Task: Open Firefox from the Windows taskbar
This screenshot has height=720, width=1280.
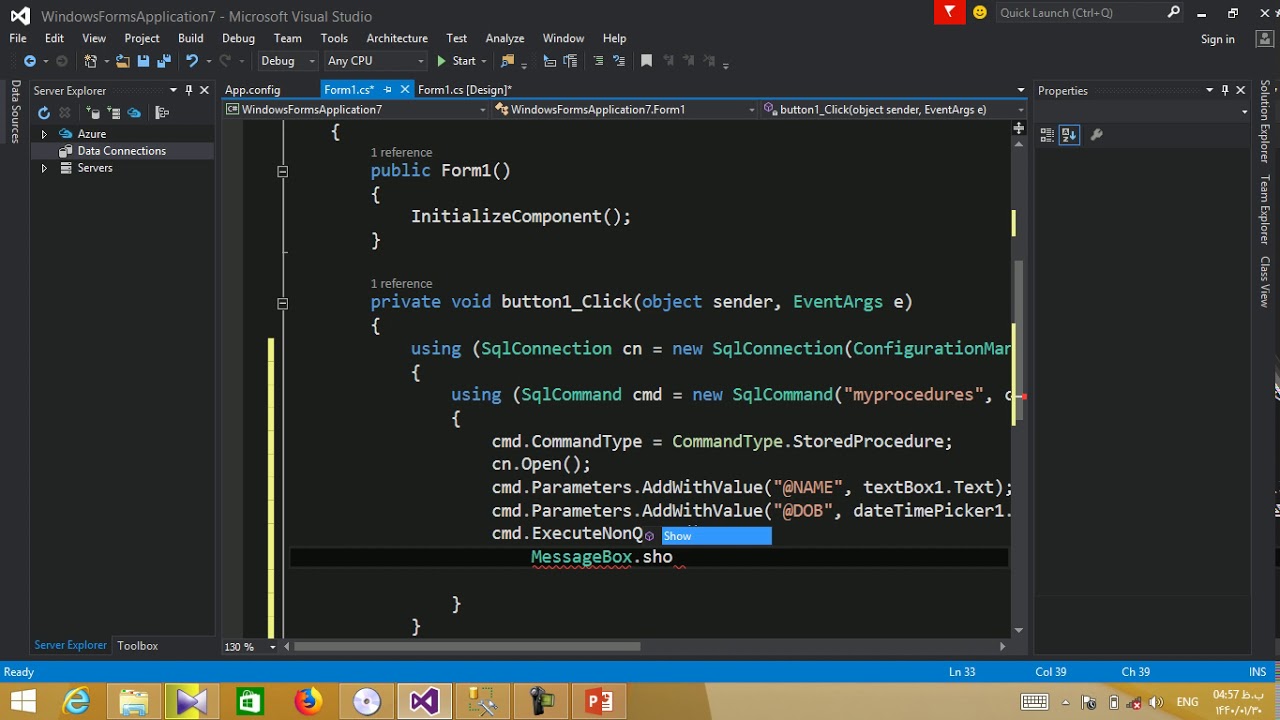Action: click(x=308, y=701)
